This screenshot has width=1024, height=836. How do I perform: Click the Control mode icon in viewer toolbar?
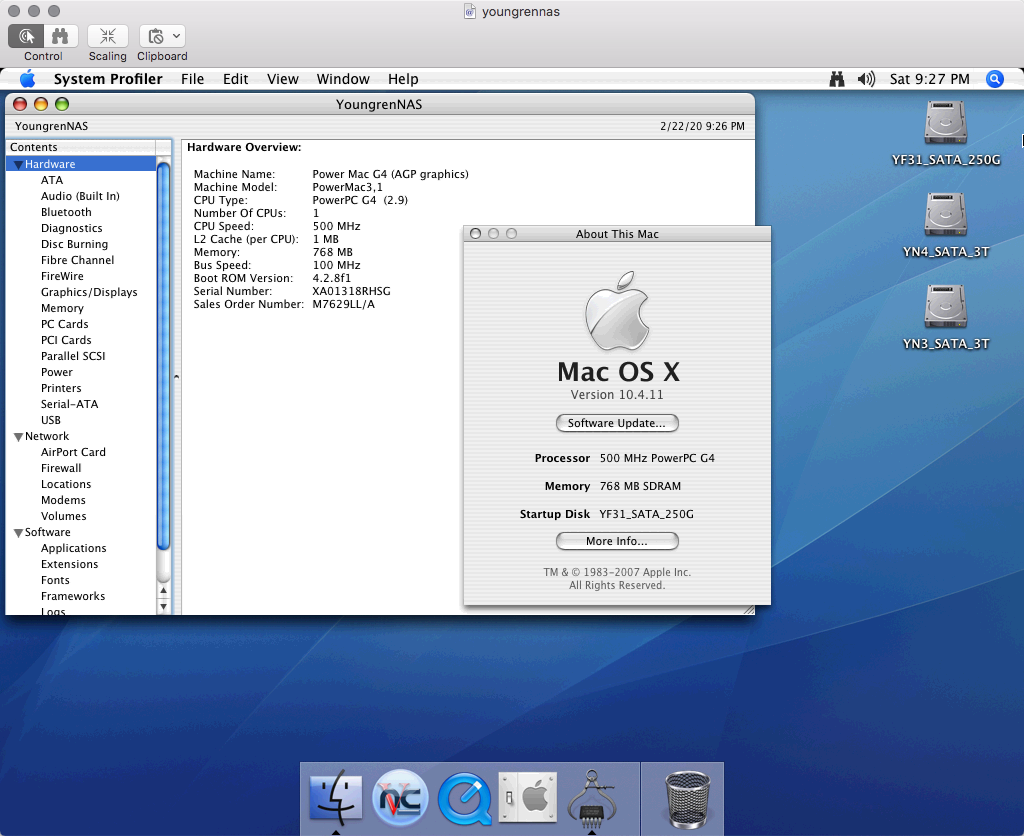[x=26, y=36]
